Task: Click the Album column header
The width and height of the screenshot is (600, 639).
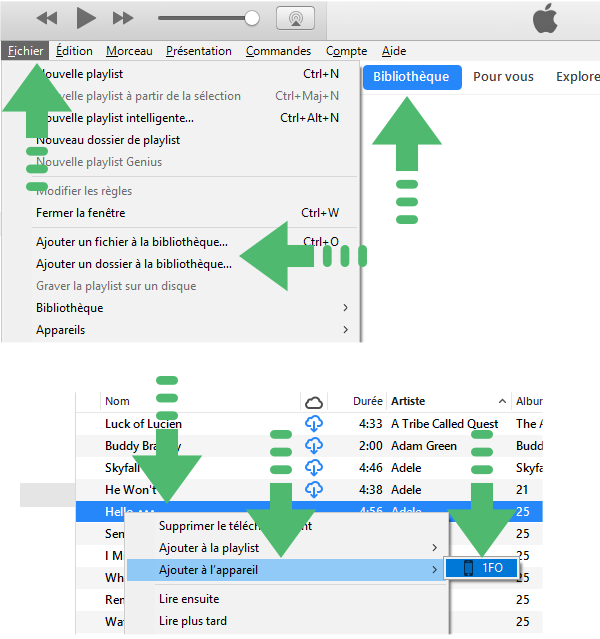Action: [529, 401]
